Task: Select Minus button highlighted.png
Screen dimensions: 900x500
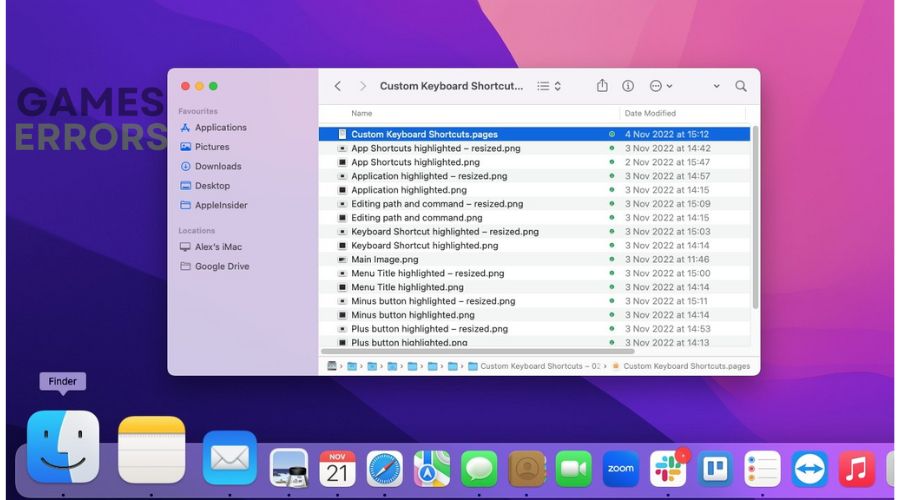Action: pos(534,315)
